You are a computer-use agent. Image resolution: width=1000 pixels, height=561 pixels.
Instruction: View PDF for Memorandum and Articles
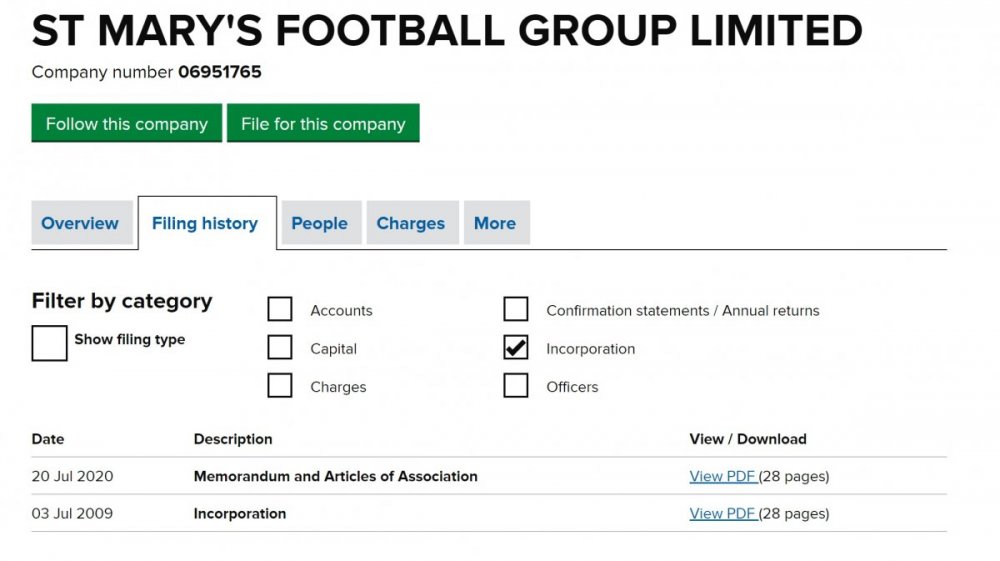click(x=723, y=476)
